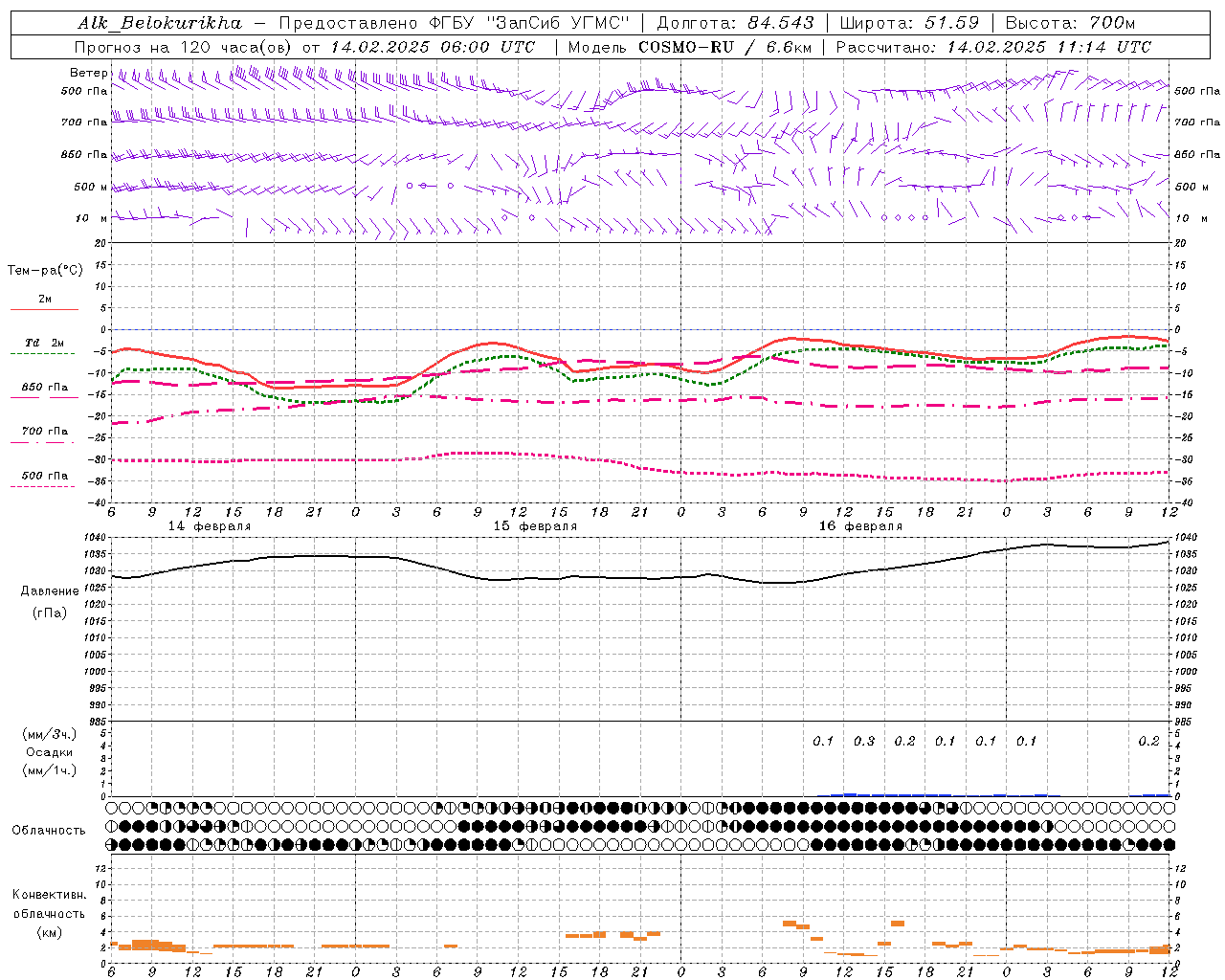Click the computed time 14.02.2025 11:14 UTC

click(1050, 46)
